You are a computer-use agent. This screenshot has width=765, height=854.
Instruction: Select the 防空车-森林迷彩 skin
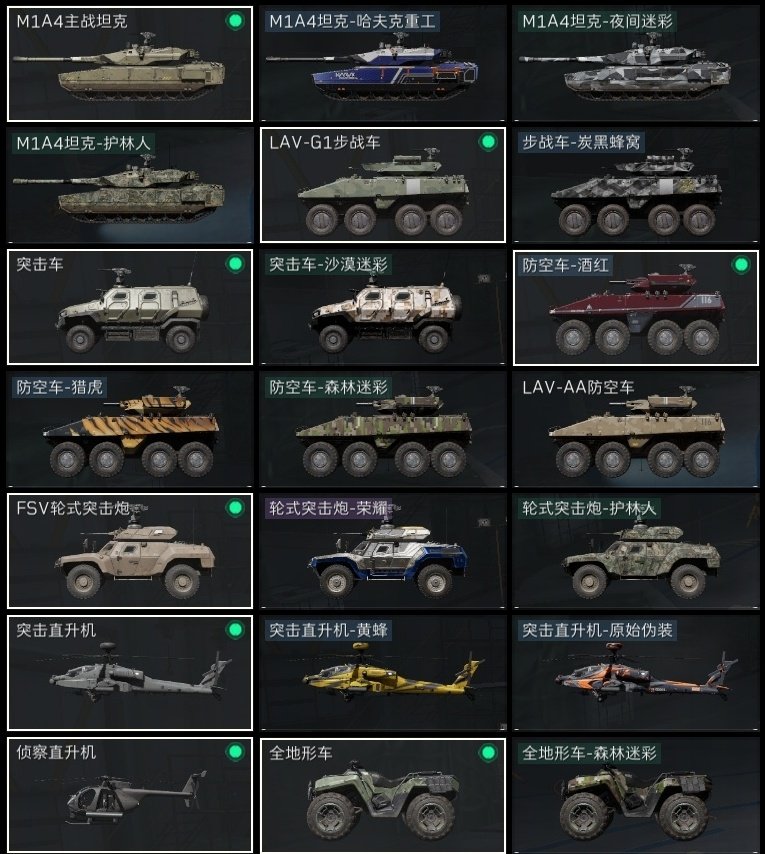(383, 429)
